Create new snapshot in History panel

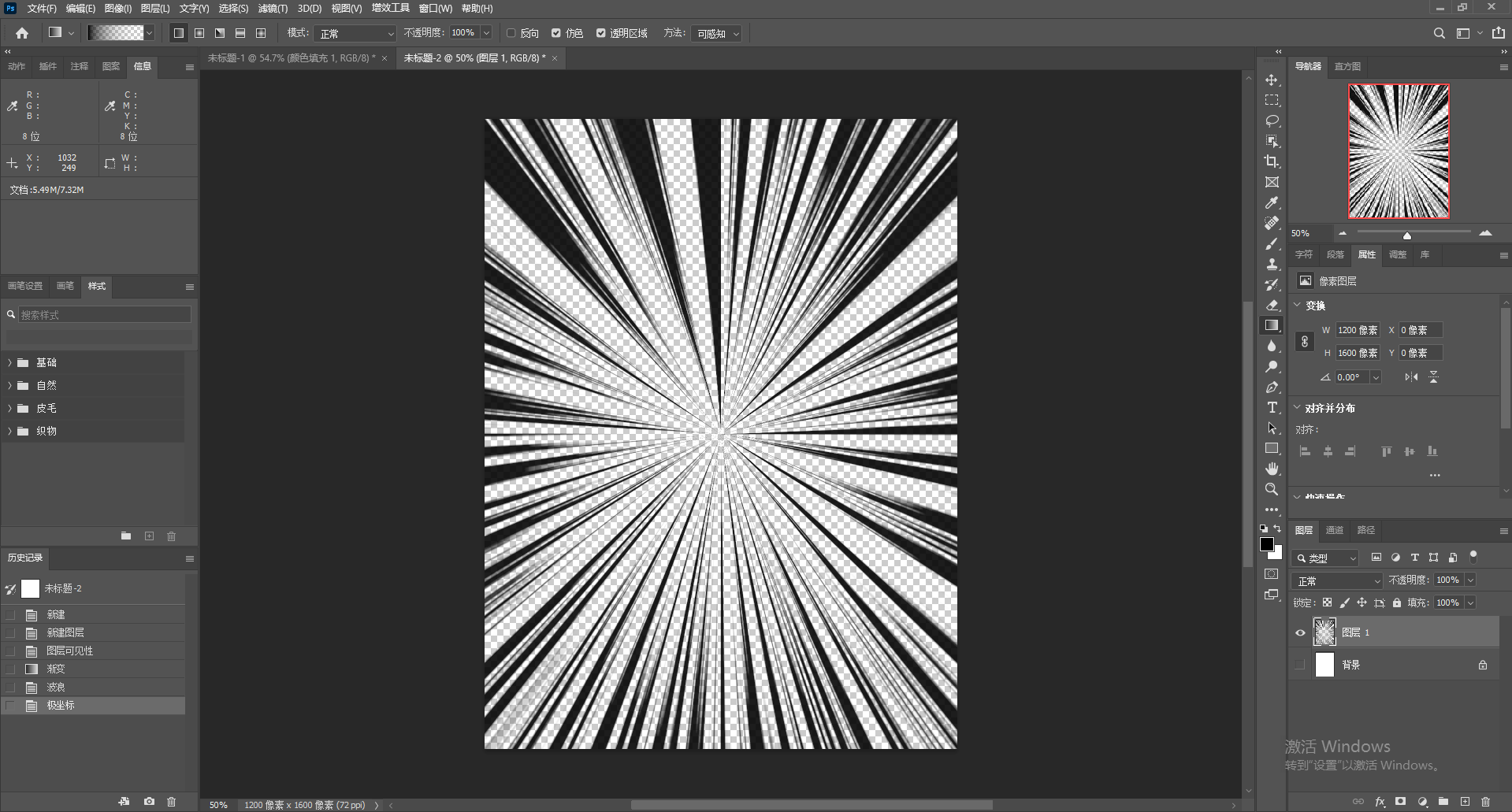(149, 801)
